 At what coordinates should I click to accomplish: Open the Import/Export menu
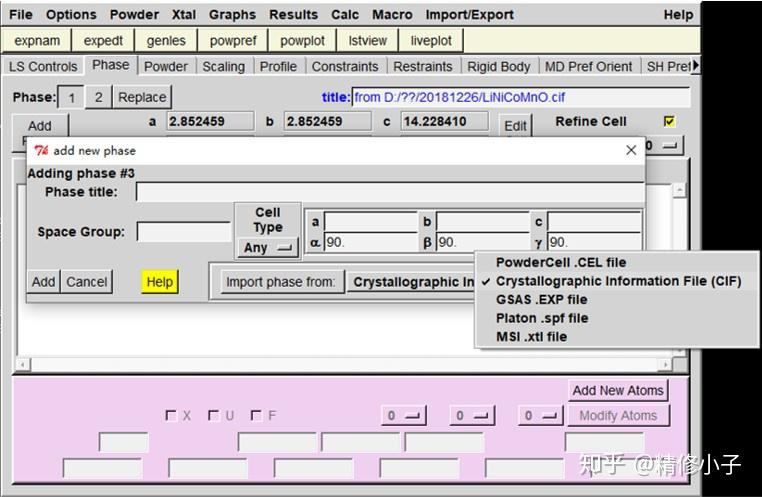tap(469, 15)
